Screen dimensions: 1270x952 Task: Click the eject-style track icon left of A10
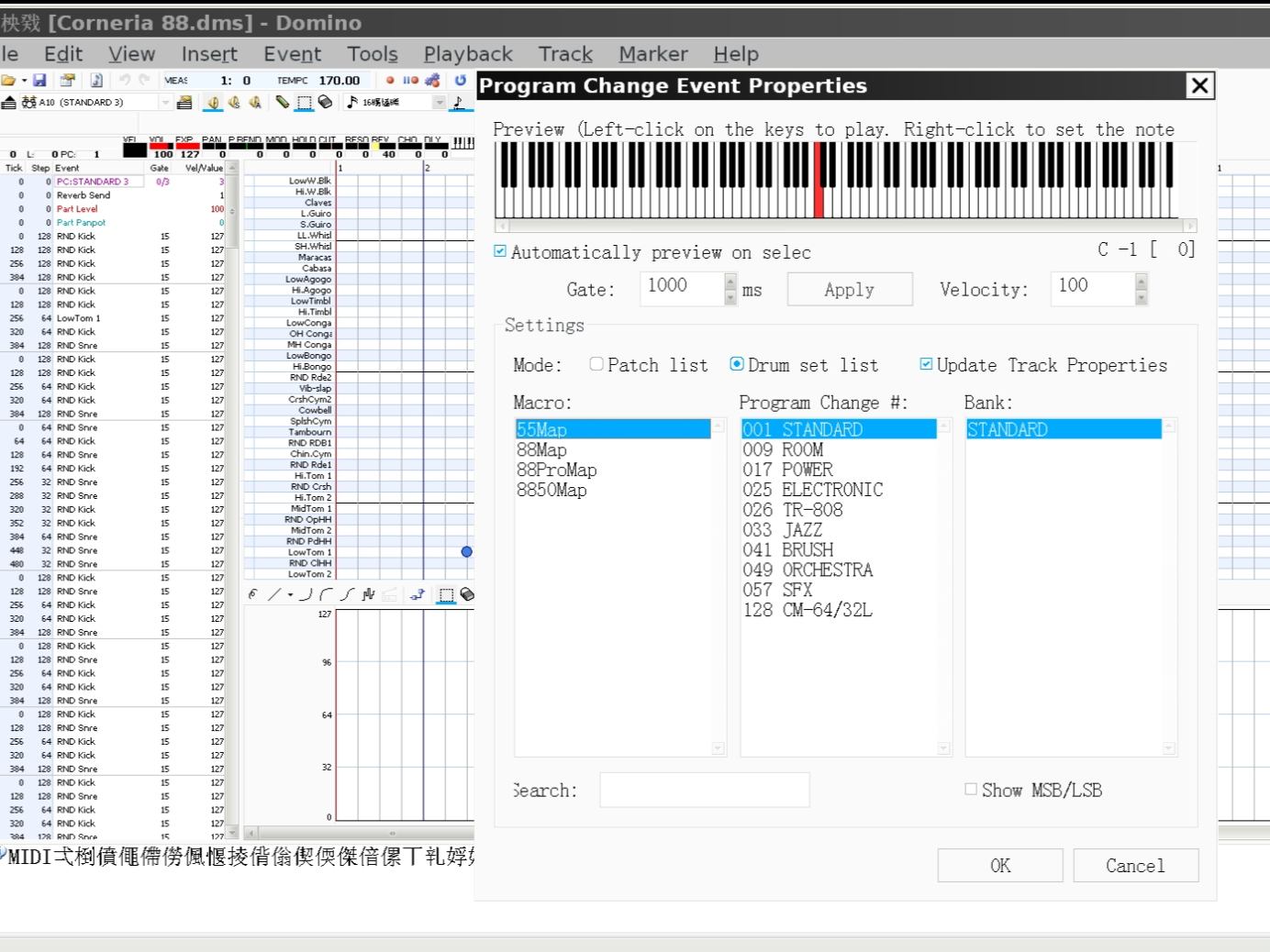click(x=9, y=103)
